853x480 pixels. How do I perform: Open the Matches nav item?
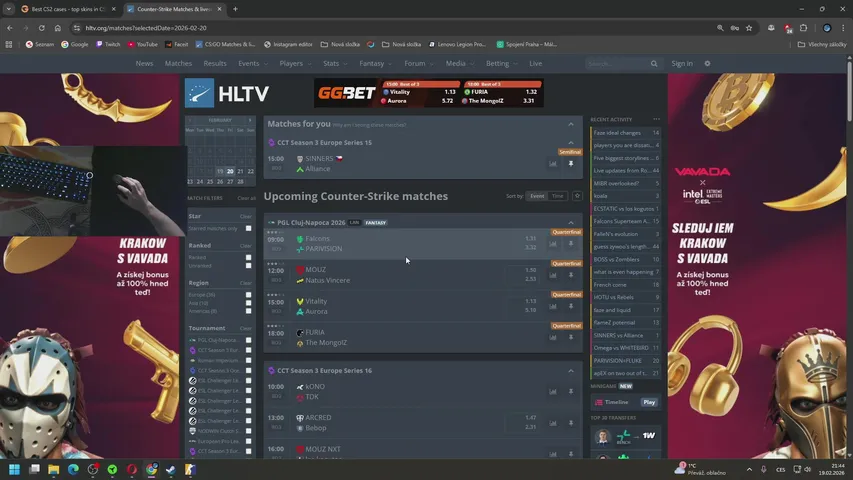[178, 64]
